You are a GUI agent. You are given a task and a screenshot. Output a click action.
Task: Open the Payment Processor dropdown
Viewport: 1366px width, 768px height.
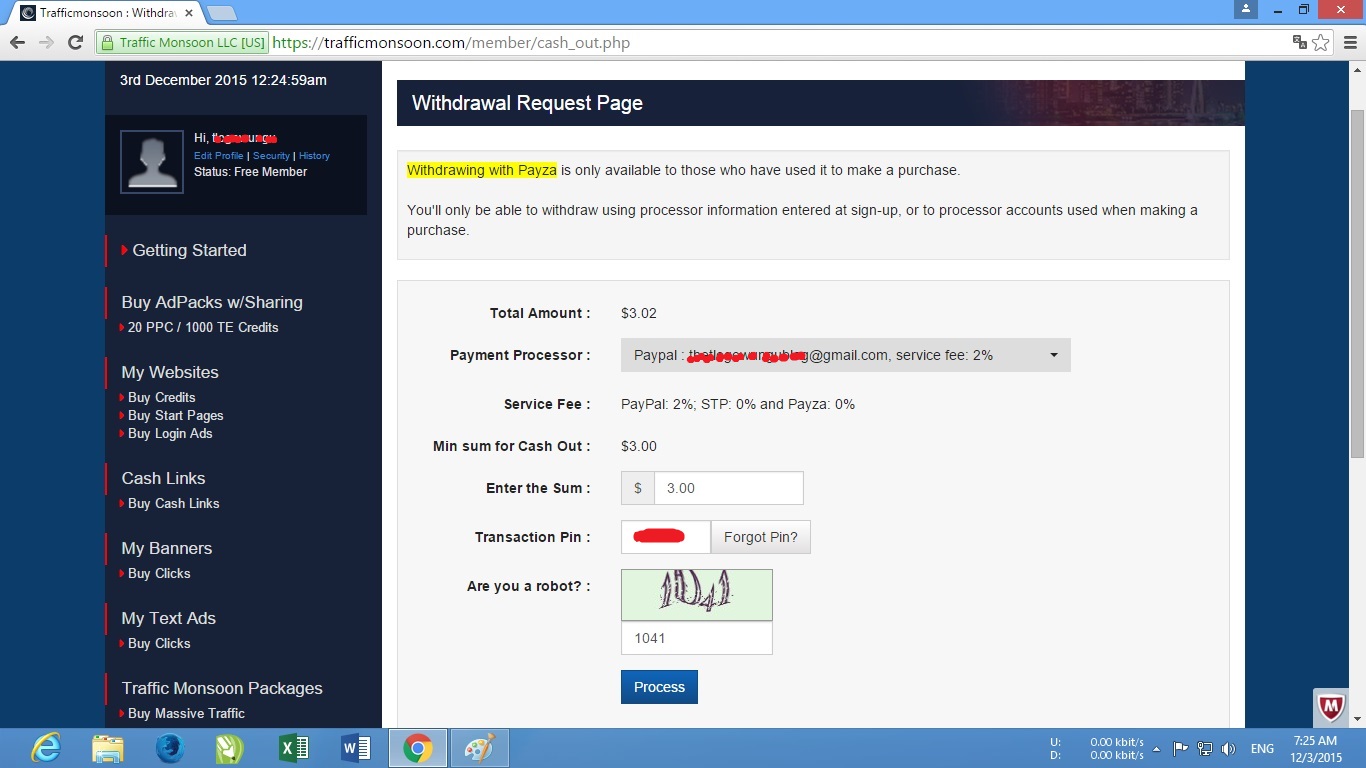845,355
